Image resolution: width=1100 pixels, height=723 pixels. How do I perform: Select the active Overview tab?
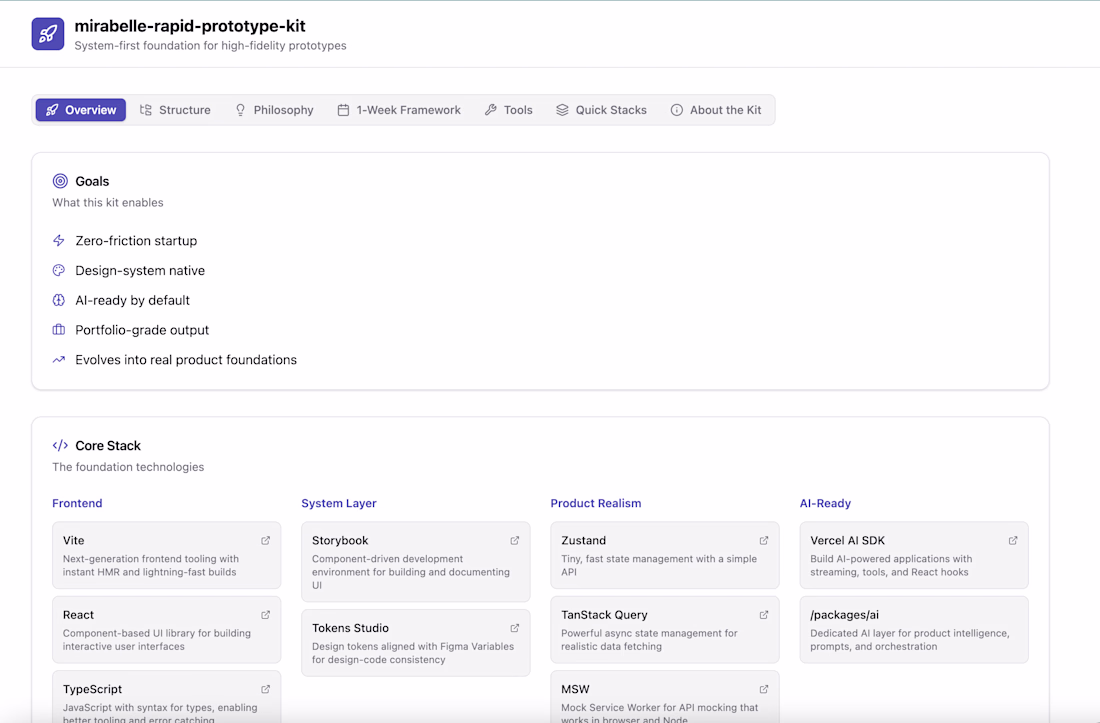[81, 110]
